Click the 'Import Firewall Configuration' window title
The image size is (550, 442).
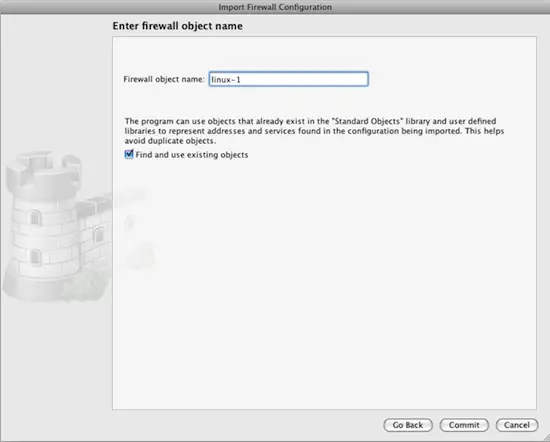click(275, 7)
